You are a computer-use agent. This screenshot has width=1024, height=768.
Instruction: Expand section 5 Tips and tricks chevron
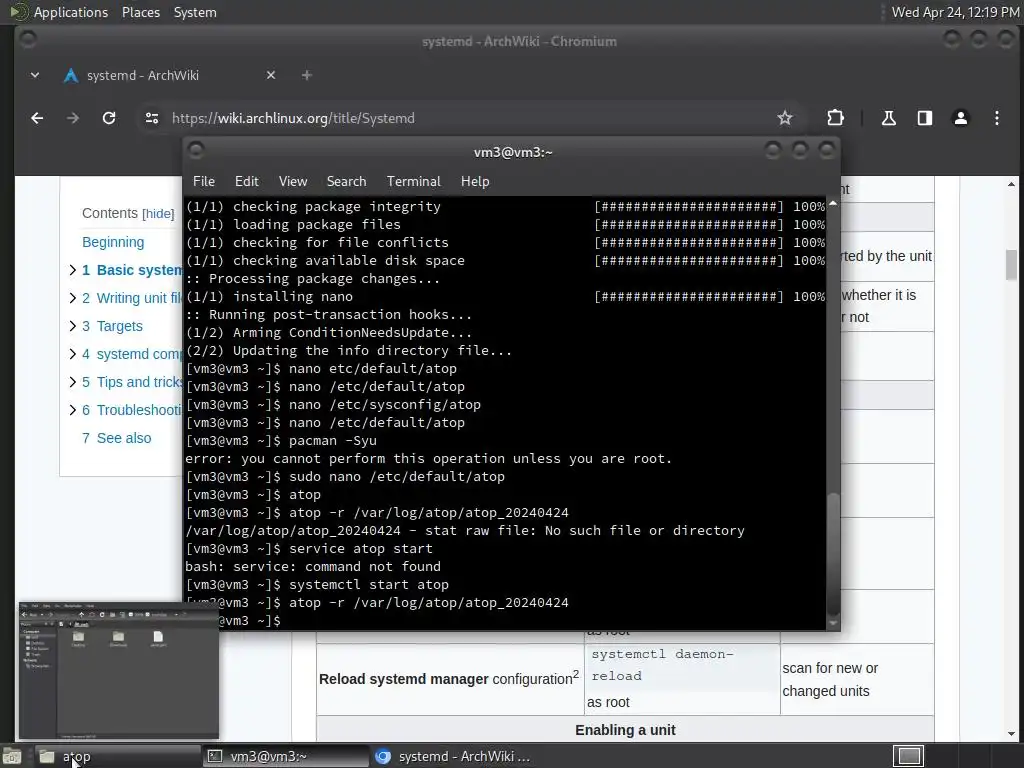pos(72,382)
